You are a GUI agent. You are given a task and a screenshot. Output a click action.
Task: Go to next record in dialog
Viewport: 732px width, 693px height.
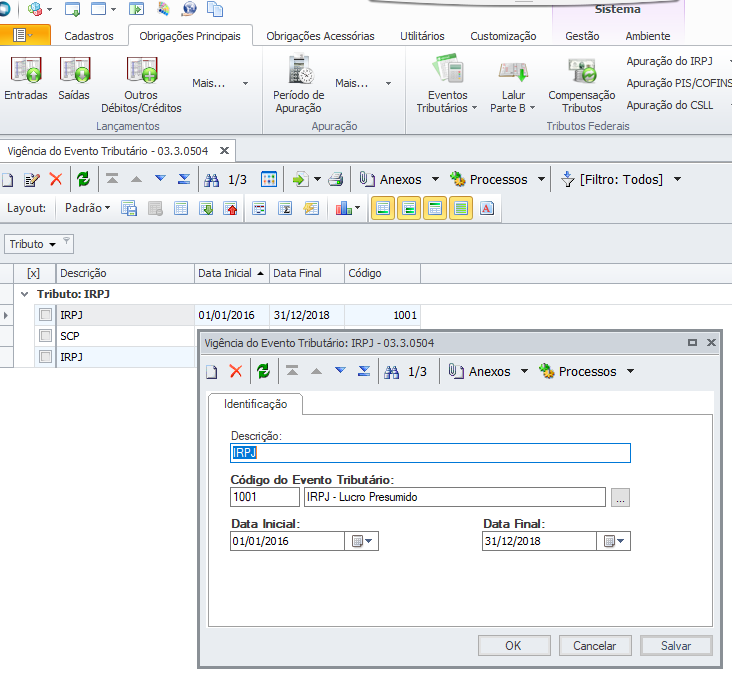[x=340, y=371]
